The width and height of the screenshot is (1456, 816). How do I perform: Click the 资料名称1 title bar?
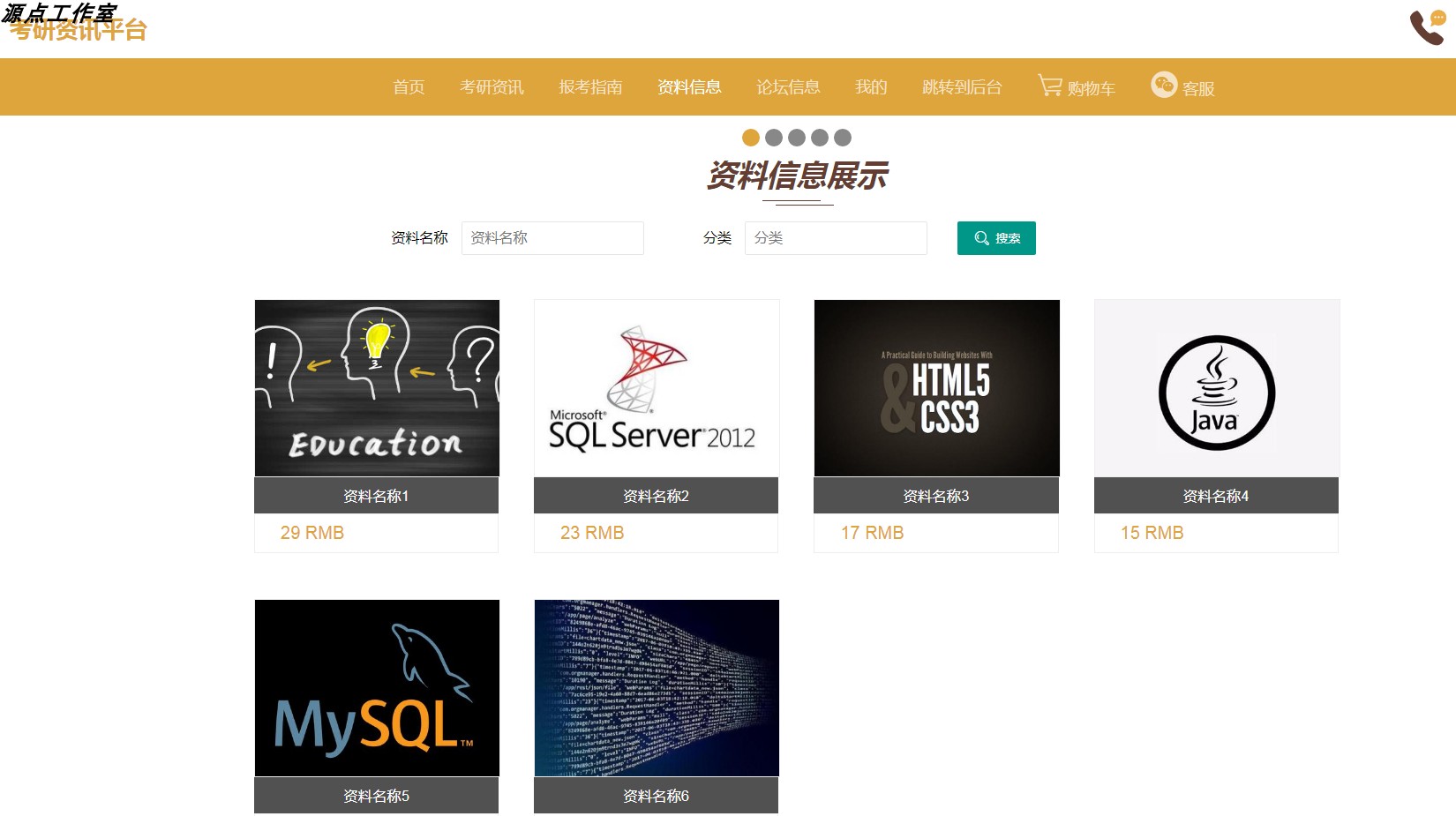(376, 496)
